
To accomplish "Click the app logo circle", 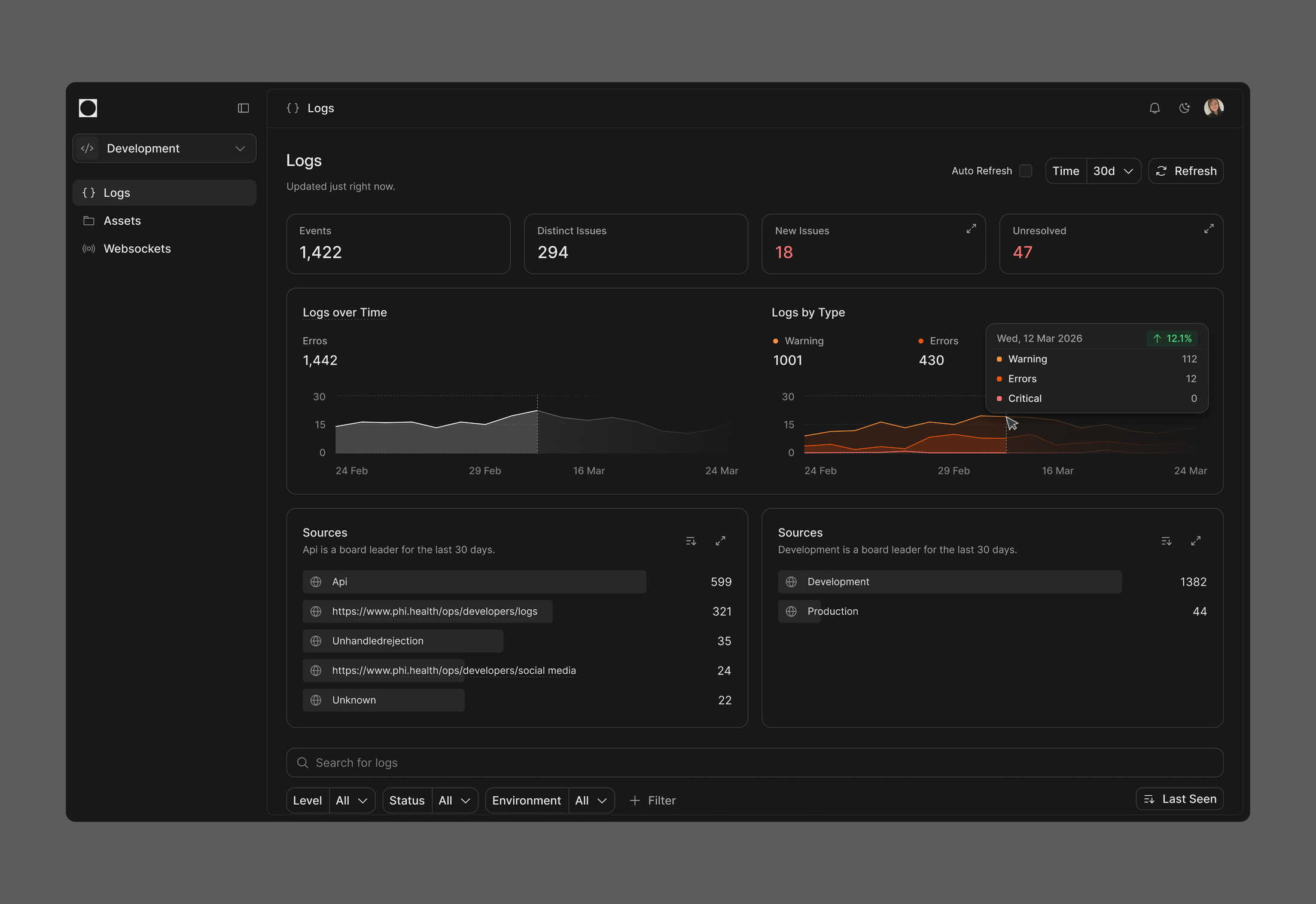I will 88,108.
